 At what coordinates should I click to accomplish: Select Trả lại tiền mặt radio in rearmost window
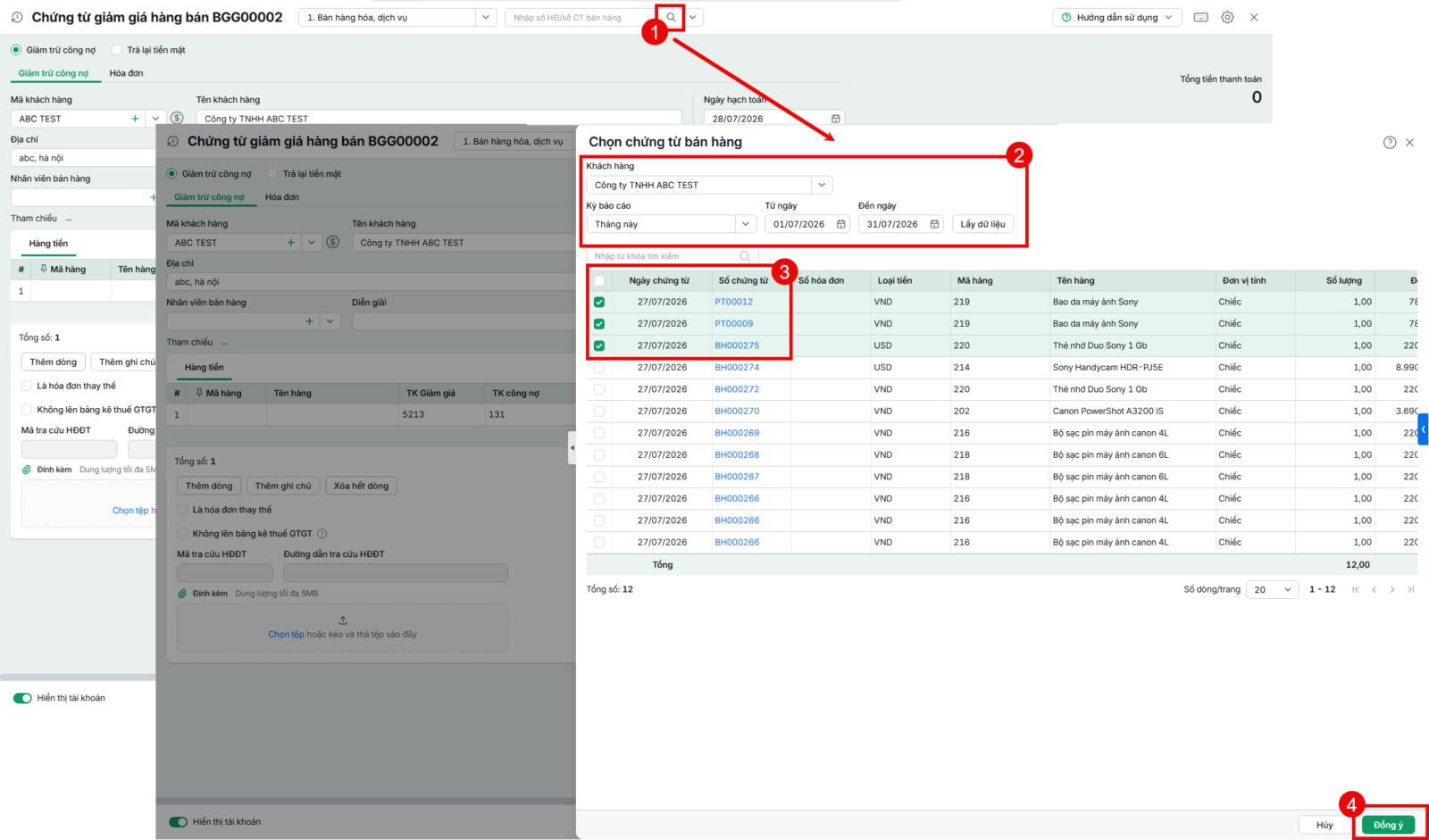(116, 50)
